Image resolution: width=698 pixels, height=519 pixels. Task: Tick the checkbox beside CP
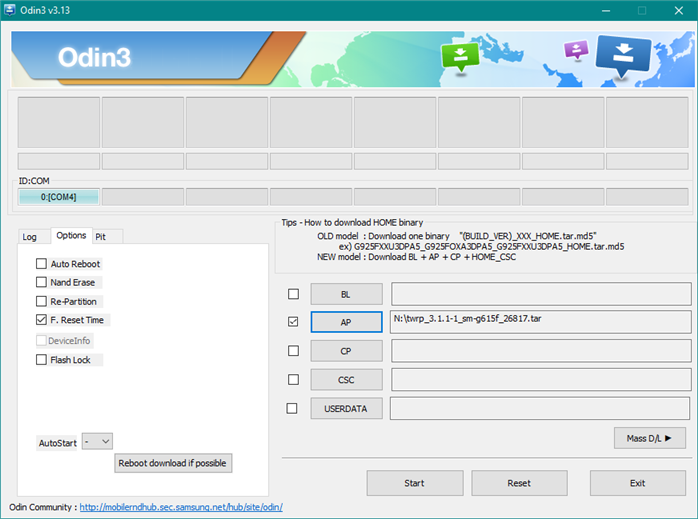tap(293, 351)
